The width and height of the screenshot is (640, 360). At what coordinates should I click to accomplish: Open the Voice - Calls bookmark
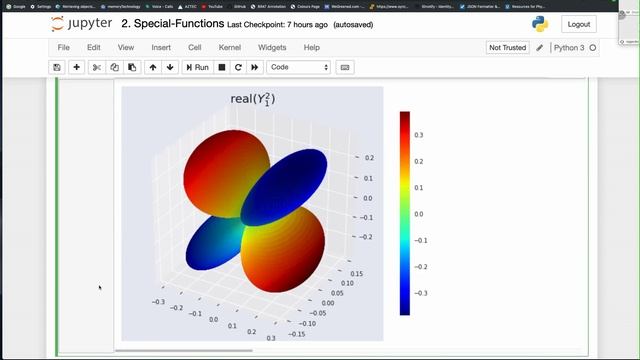159,7
